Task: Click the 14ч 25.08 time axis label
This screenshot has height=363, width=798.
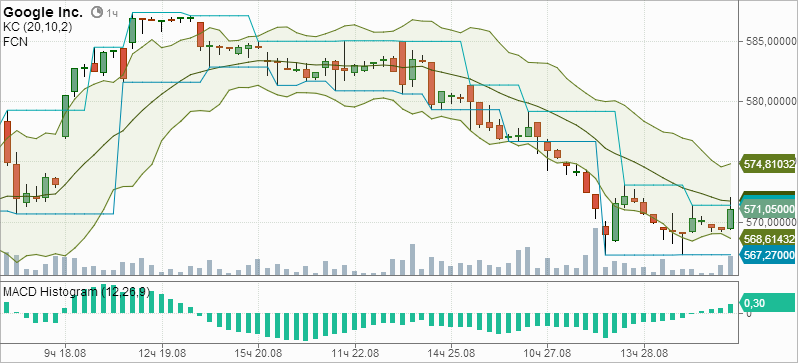Action: click(x=451, y=353)
